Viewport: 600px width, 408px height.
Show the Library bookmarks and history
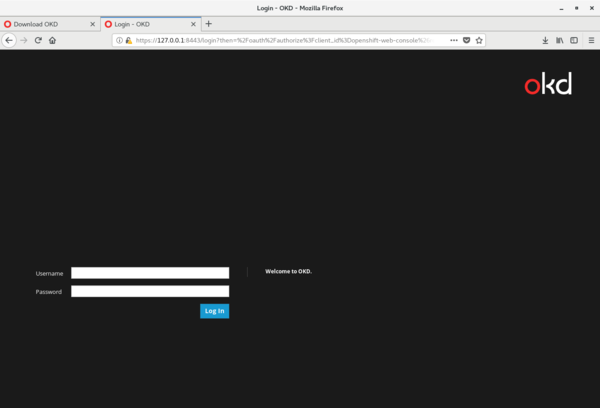[x=560, y=40]
